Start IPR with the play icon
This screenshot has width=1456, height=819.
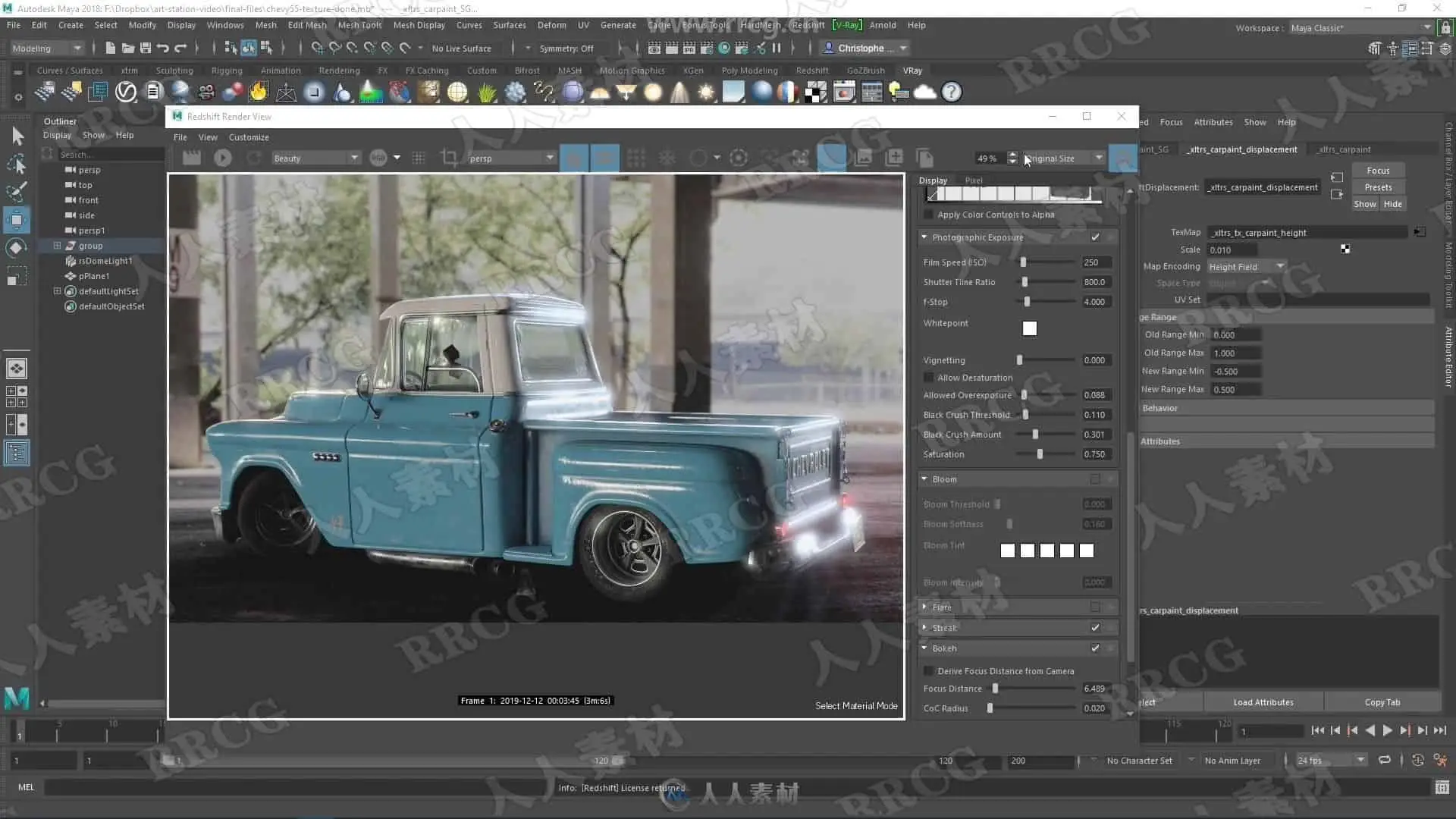click(222, 158)
